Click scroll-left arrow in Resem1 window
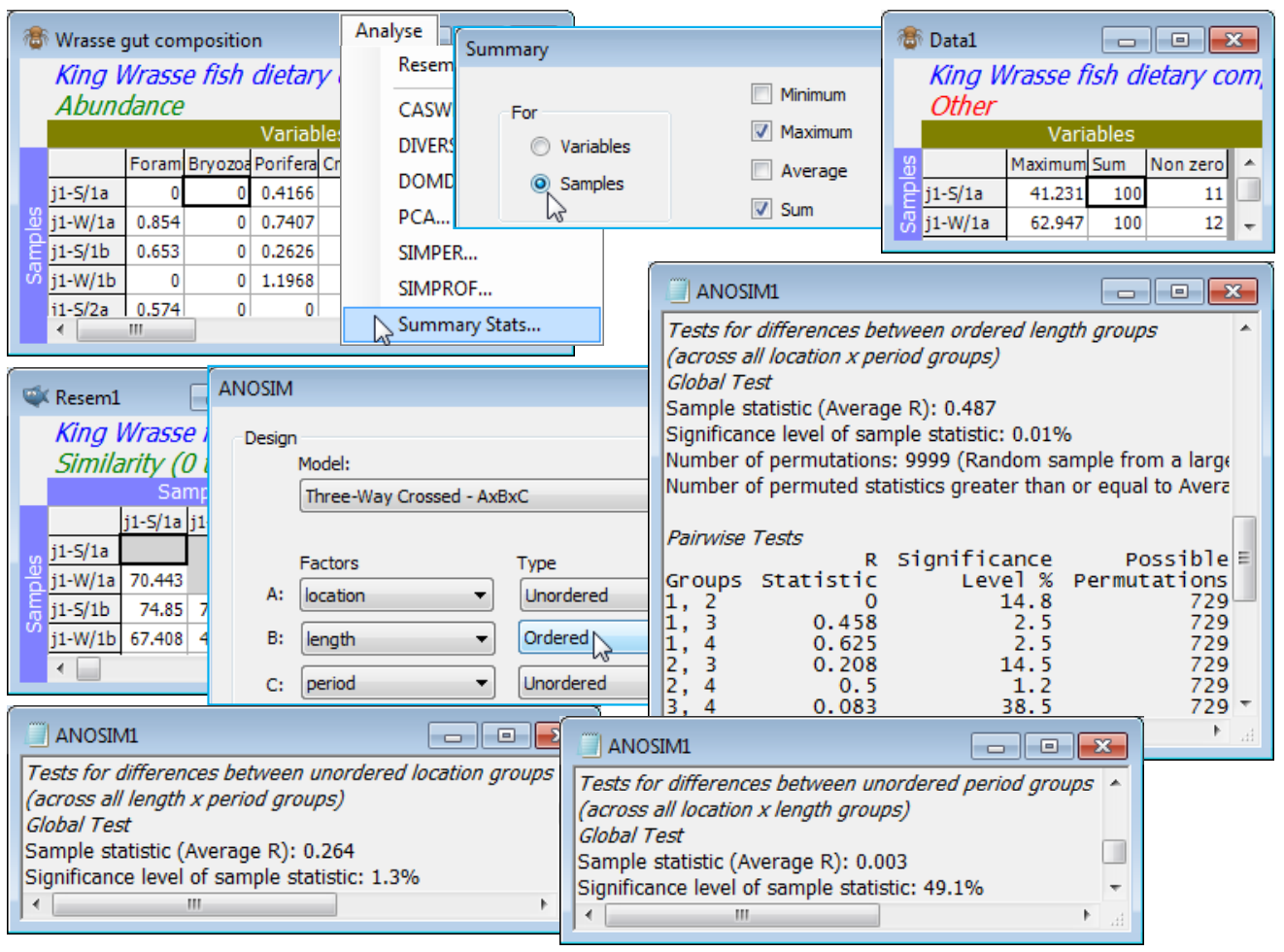This screenshot has height=952, width=1284. point(61,668)
